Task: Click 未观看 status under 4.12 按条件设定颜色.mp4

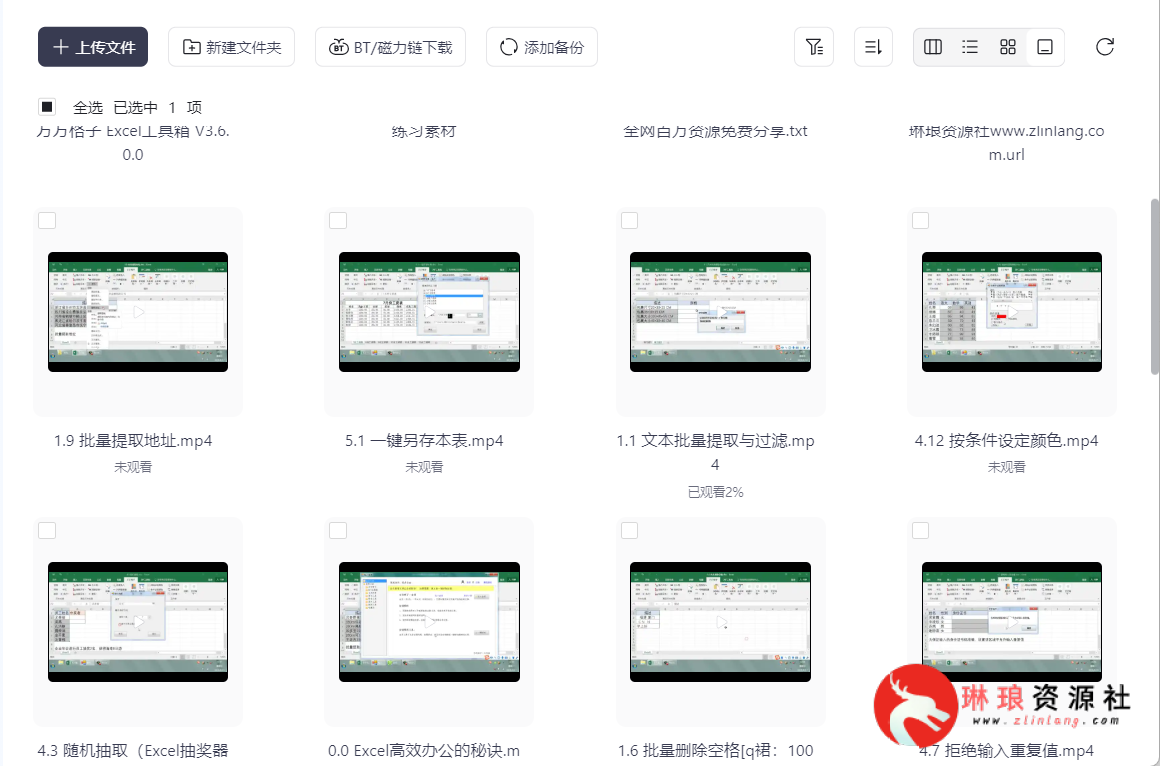Action: 1007,467
